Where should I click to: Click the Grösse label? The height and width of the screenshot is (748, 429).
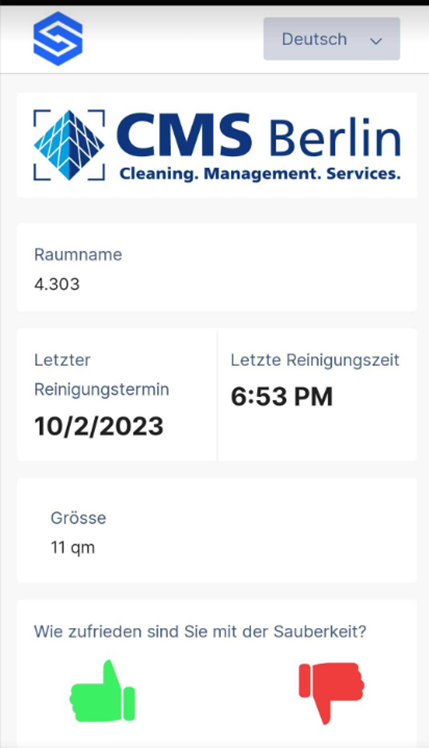tap(78, 518)
